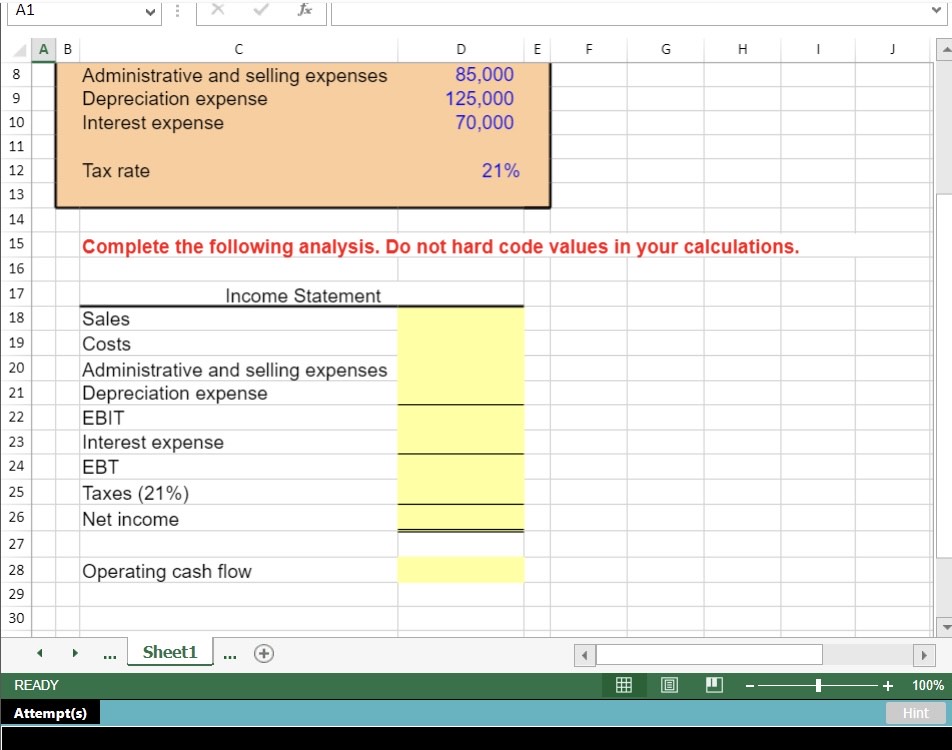
Task: Click the Zoom Out minus icon
Action: (749, 685)
